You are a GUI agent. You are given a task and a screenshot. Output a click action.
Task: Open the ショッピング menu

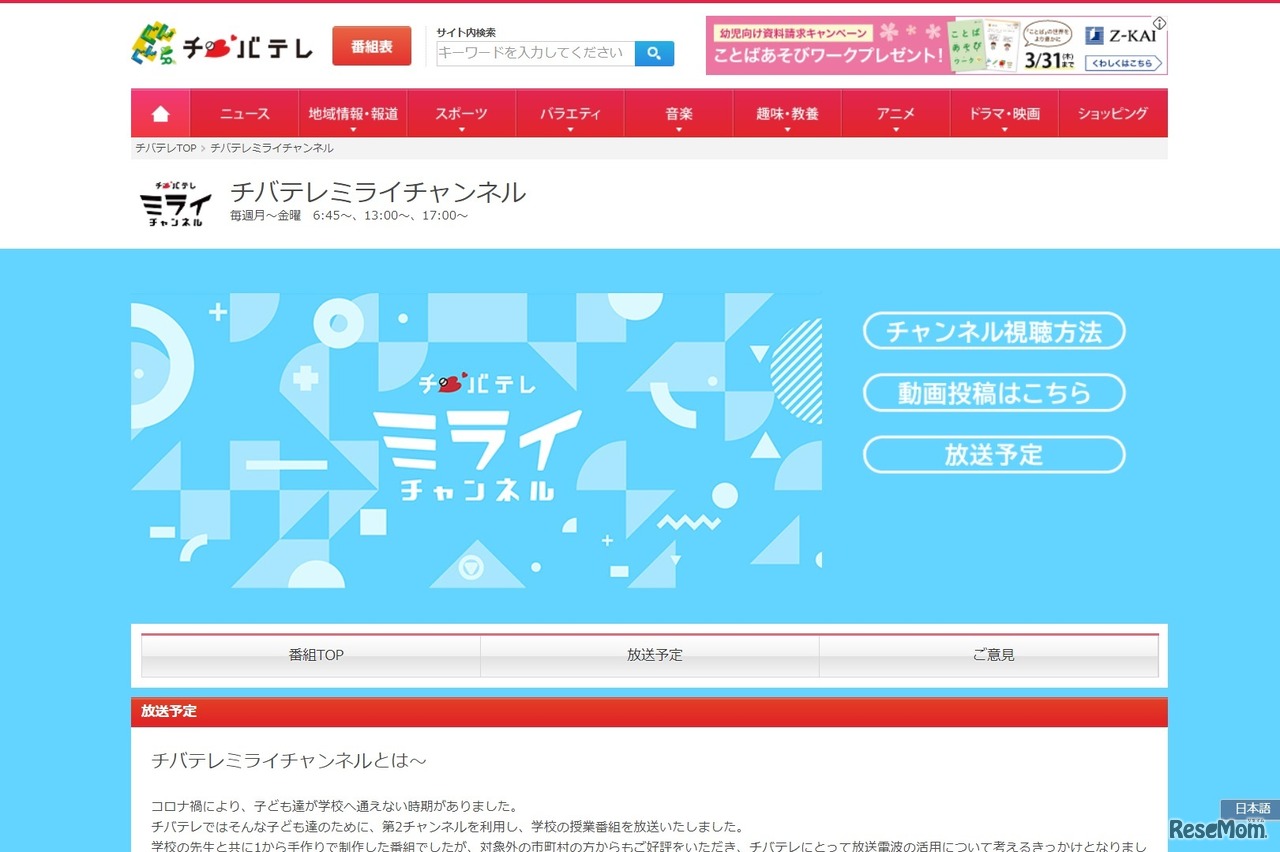click(1113, 114)
